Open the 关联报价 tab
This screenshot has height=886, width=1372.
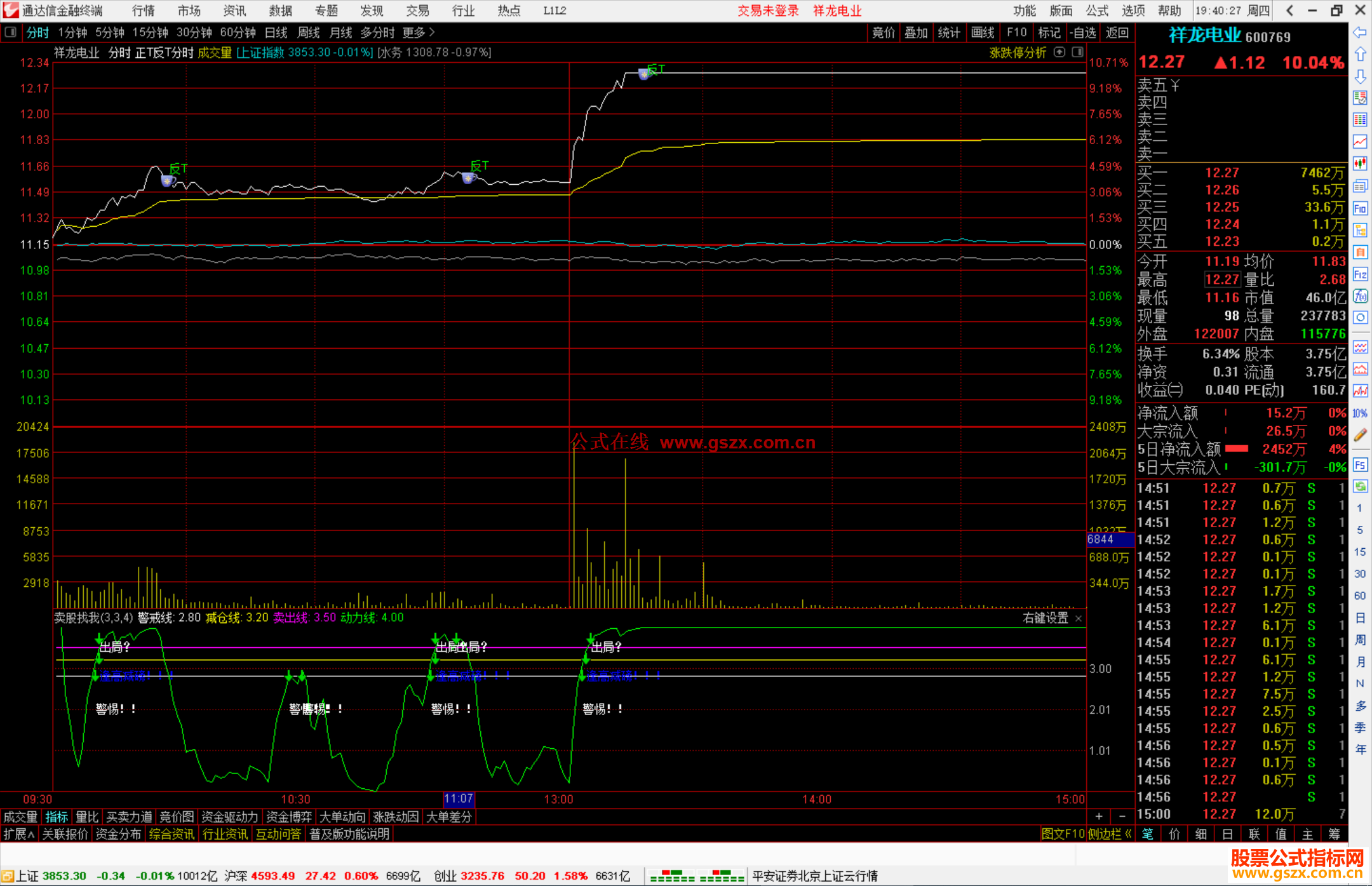click(x=65, y=834)
